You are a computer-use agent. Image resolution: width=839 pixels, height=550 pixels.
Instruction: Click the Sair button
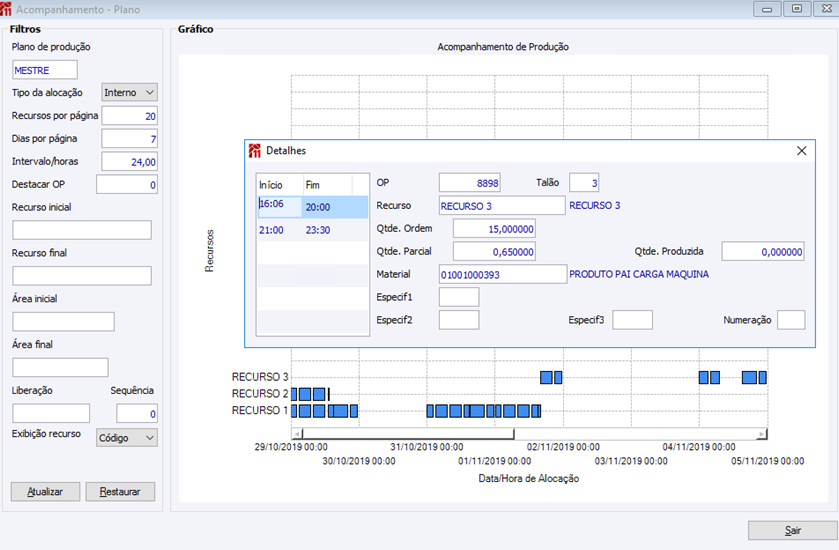point(792,531)
